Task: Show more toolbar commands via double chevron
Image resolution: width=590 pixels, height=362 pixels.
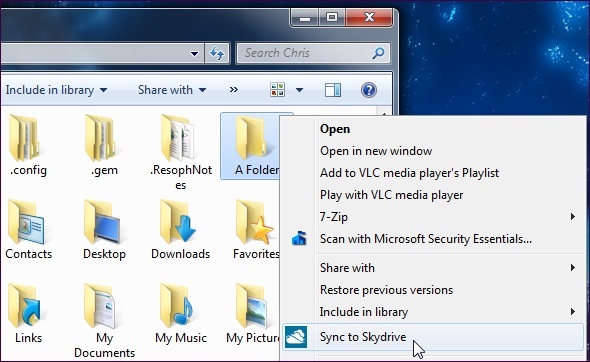Action: [x=234, y=90]
